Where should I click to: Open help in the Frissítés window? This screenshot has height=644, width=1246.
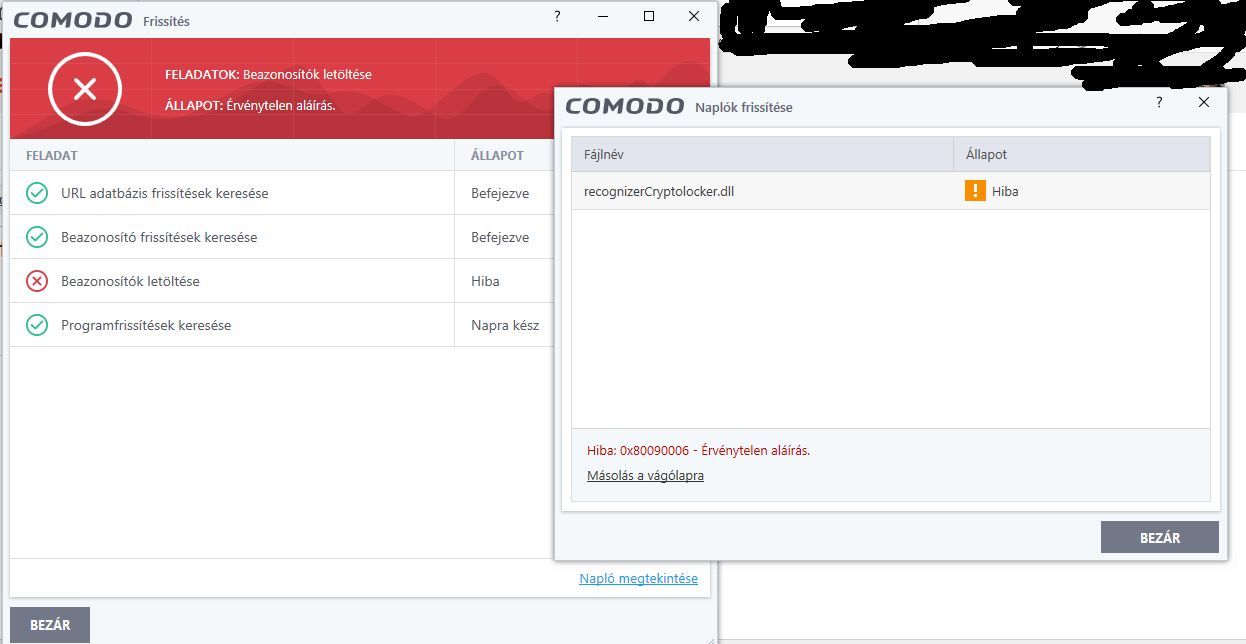pyautogui.click(x=557, y=17)
